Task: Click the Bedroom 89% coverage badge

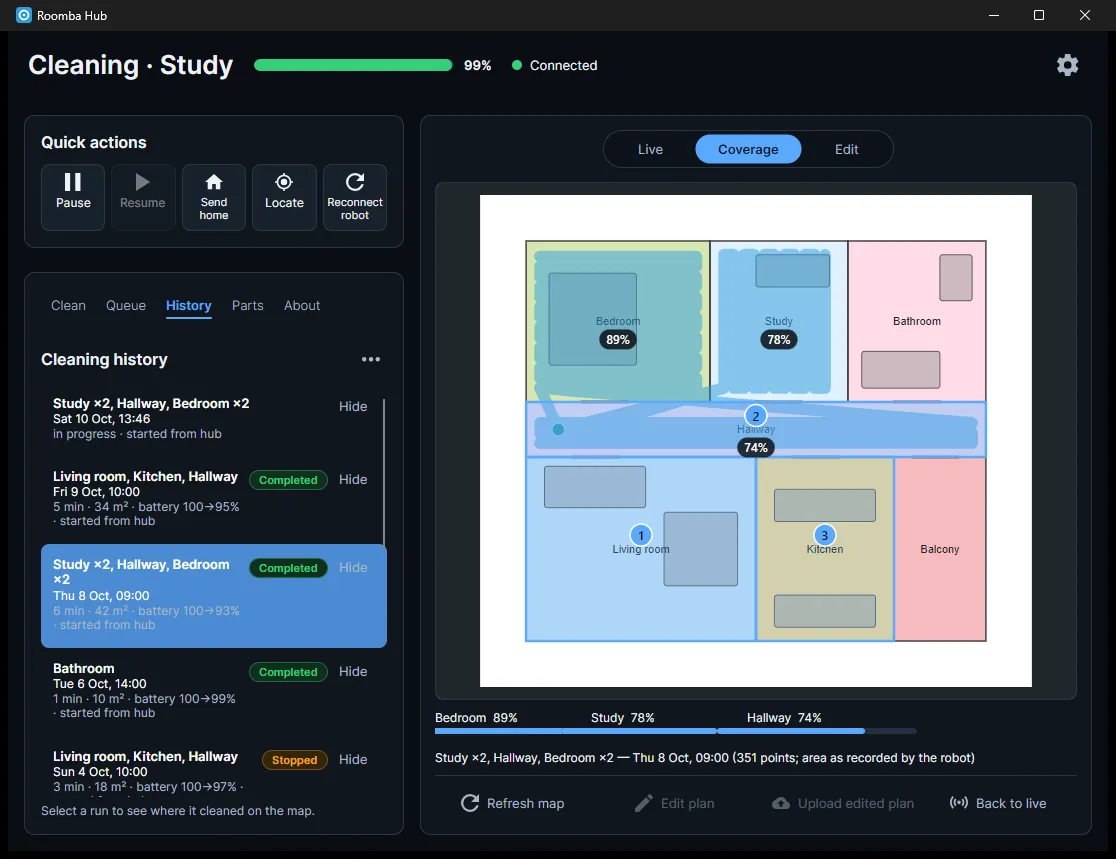Action: [618, 339]
